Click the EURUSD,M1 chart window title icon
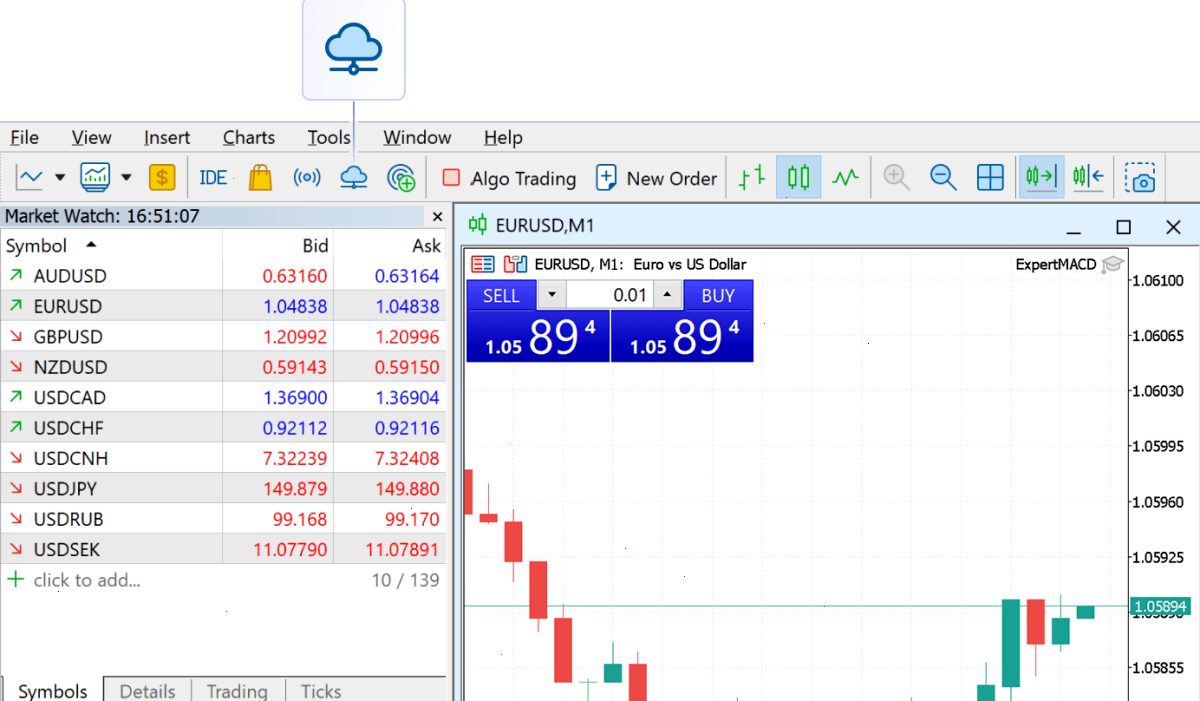The image size is (1200, 701). (x=478, y=225)
